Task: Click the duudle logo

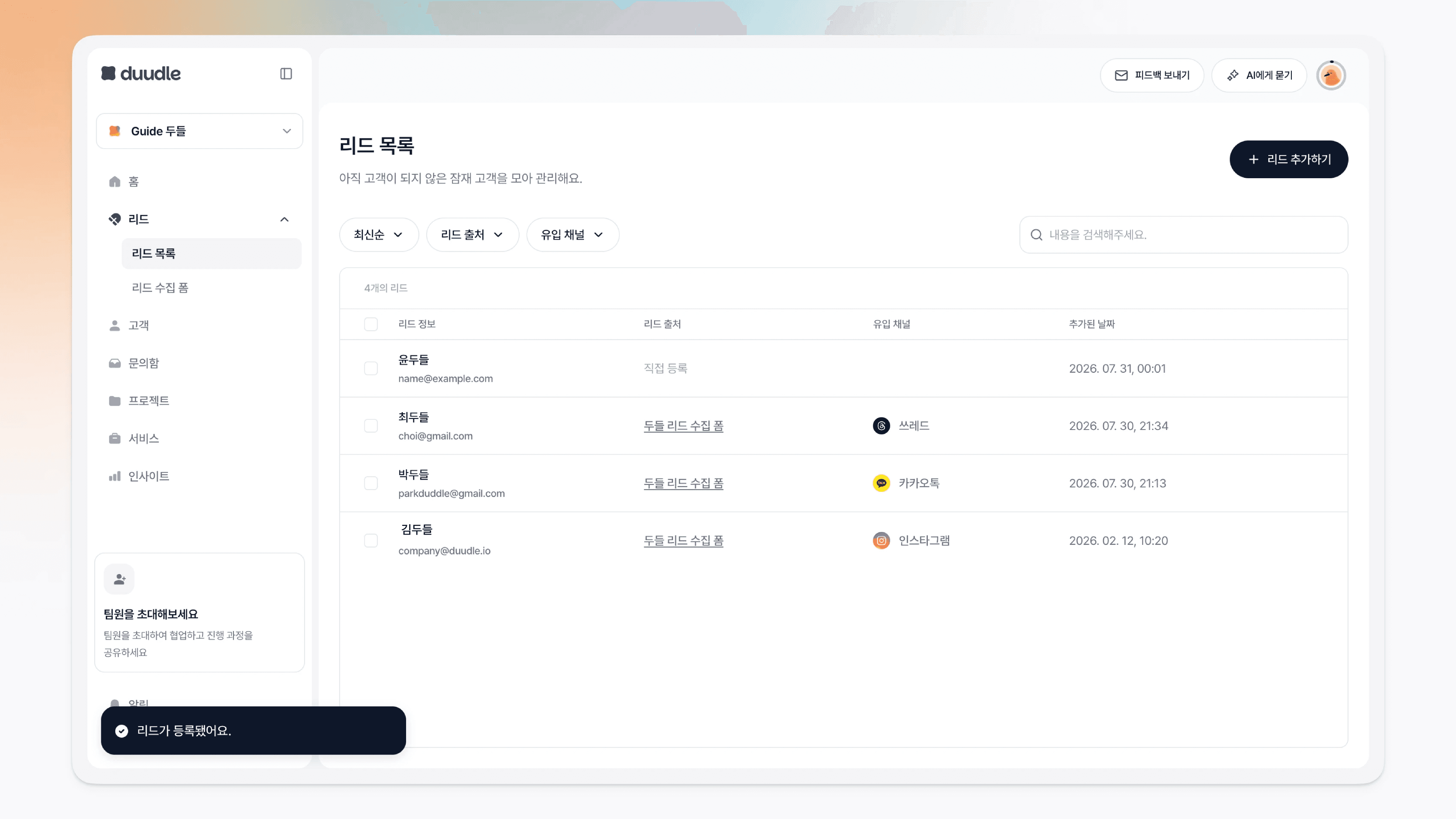Action: (141, 74)
